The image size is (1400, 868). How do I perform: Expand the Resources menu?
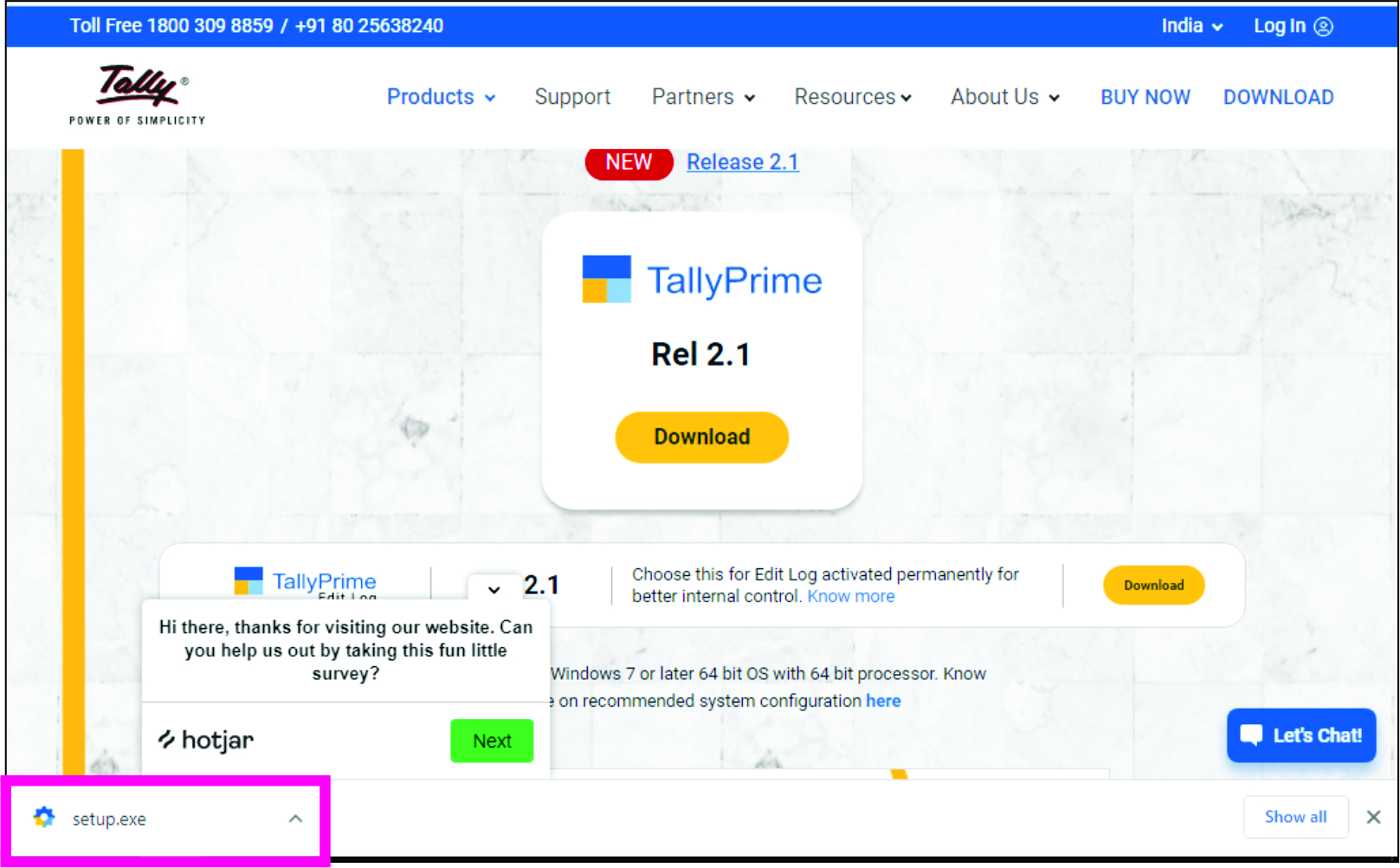pos(853,97)
